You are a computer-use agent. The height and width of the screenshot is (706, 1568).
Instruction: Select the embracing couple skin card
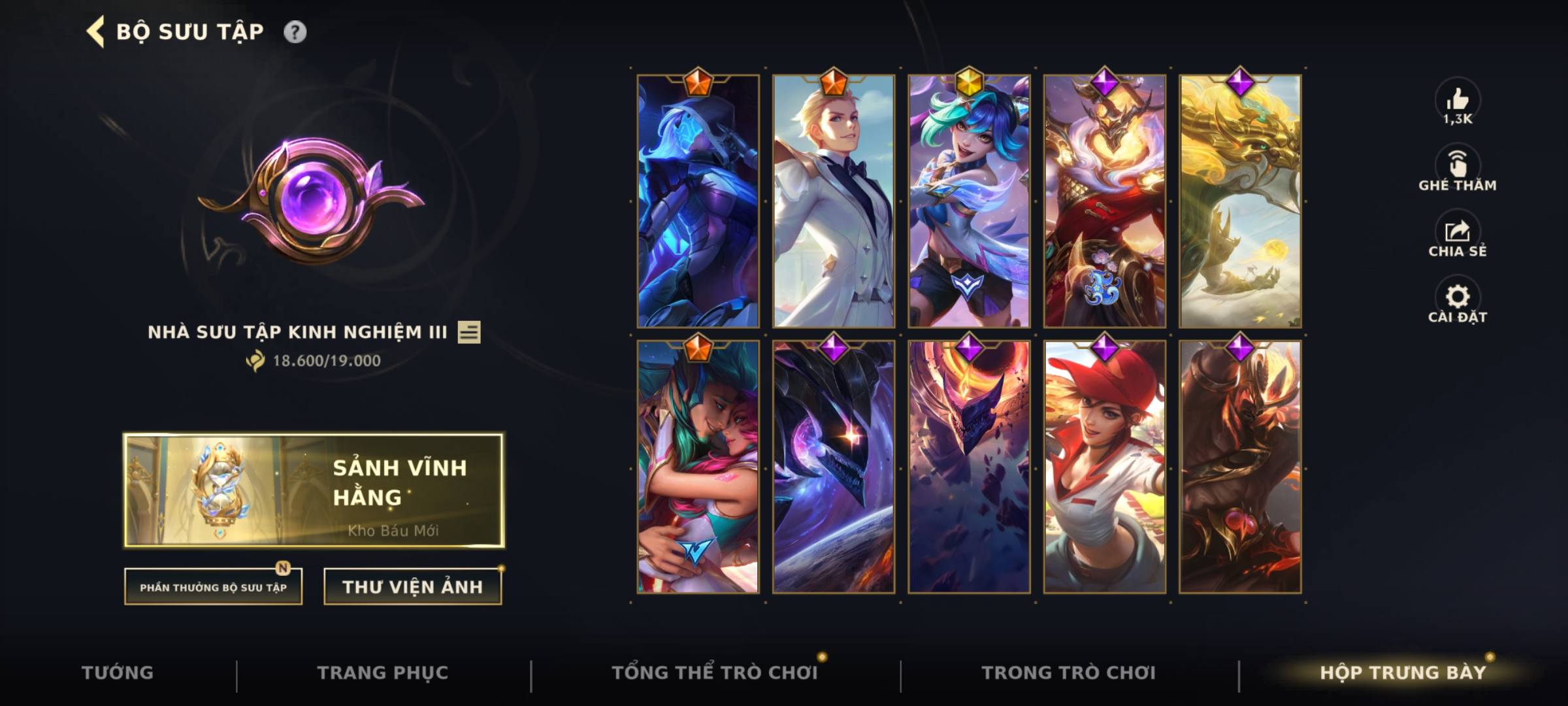click(x=698, y=467)
